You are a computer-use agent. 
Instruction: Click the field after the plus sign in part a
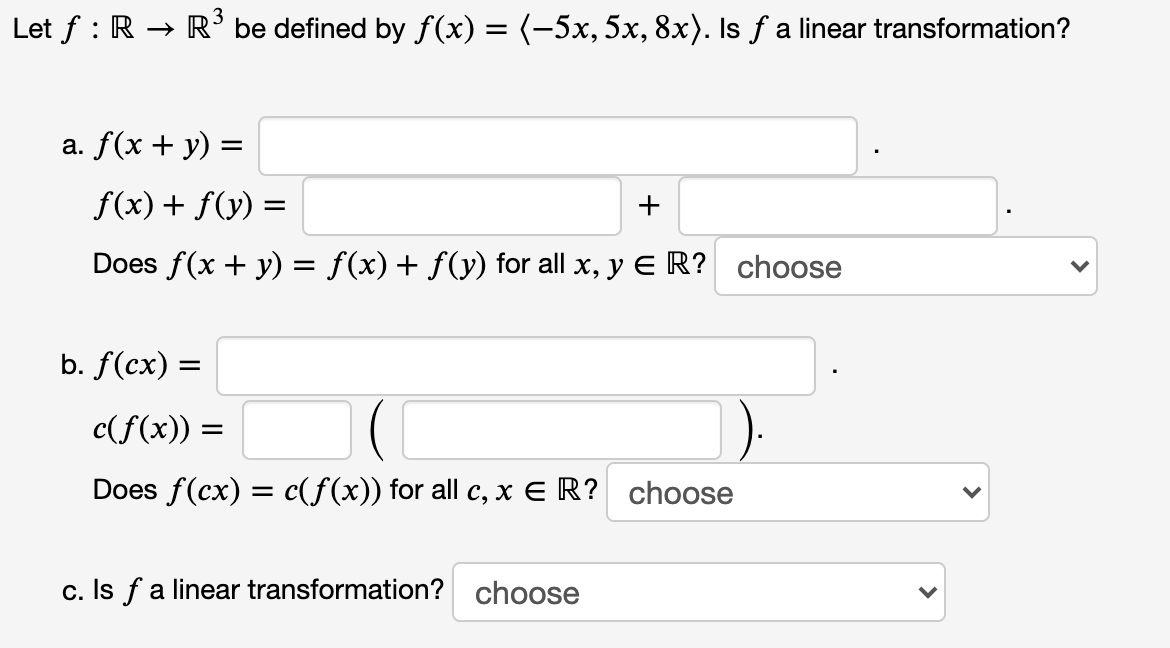click(x=837, y=205)
